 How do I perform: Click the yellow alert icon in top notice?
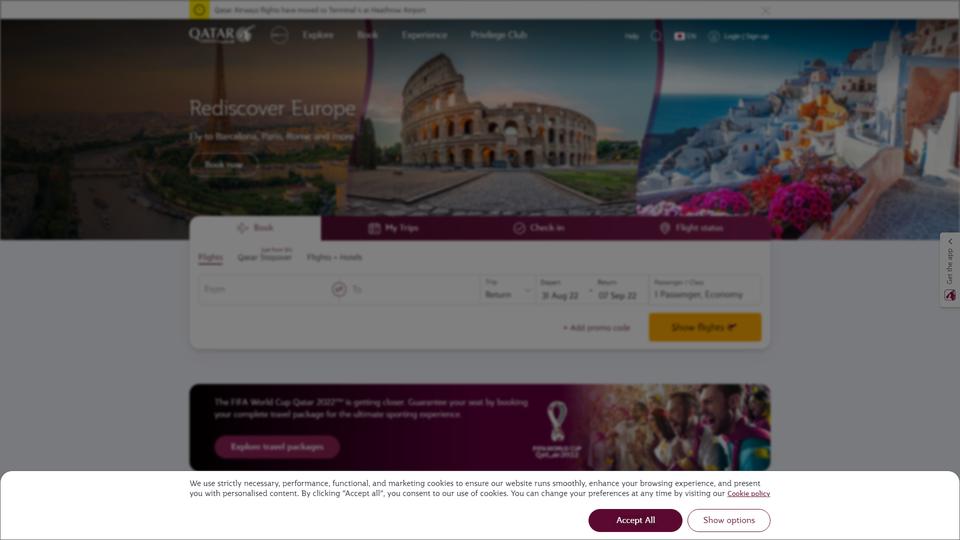click(199, 10)
